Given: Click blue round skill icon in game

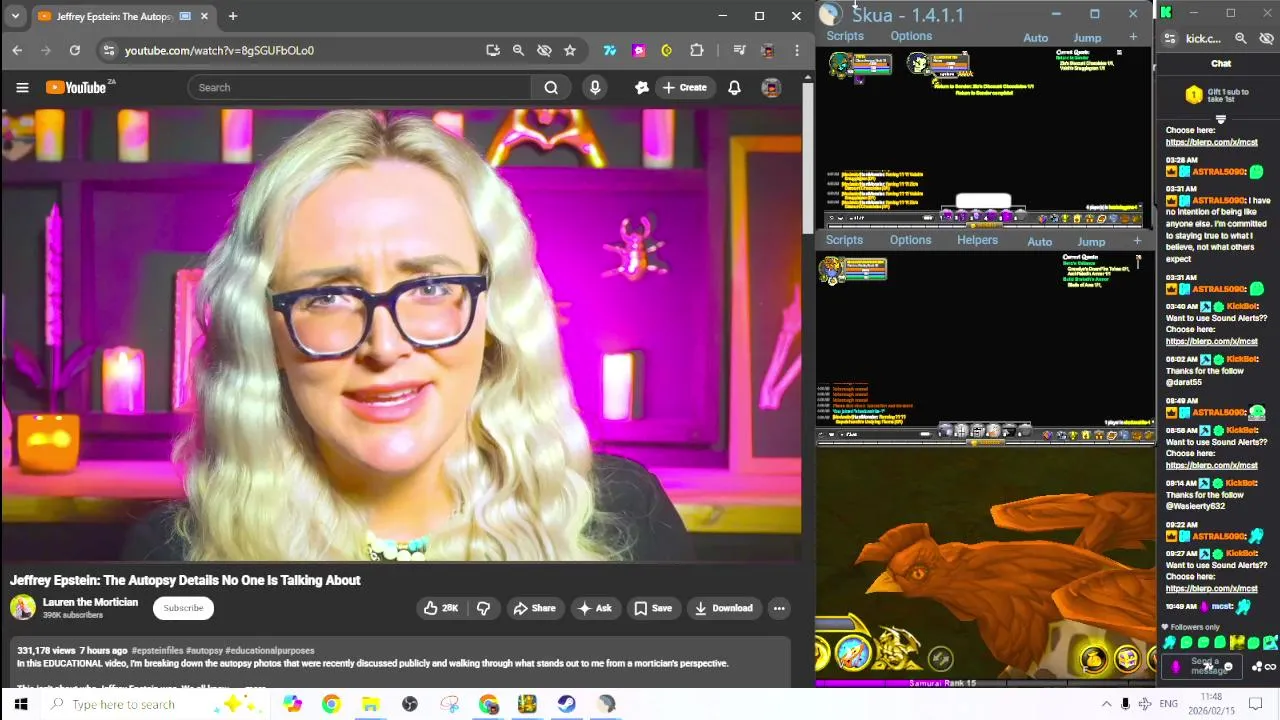Looking at the screenshot, I should (852, 652).
